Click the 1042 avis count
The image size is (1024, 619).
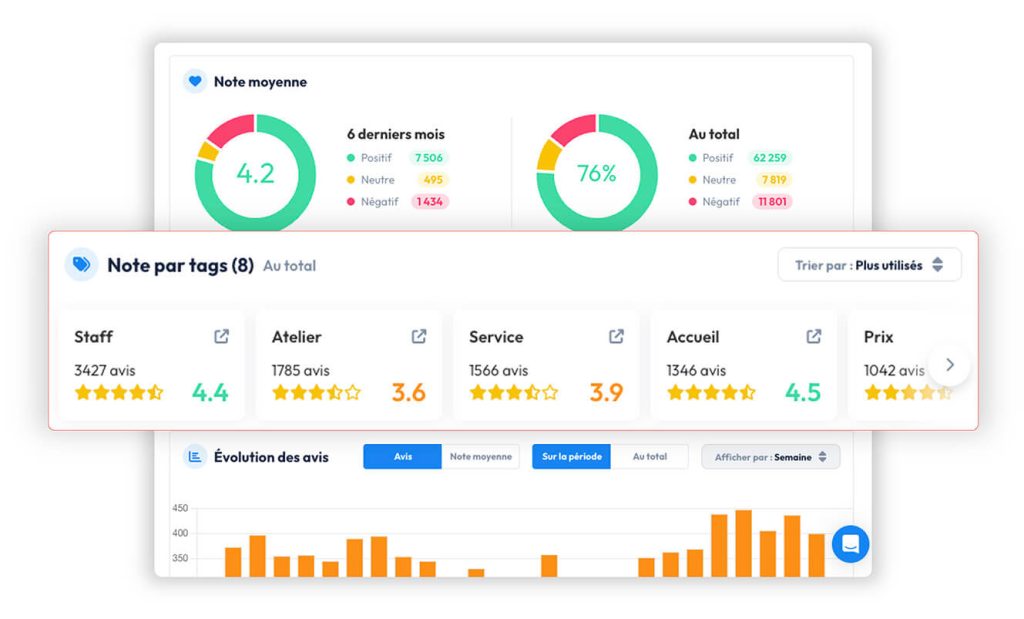click(894, 370)
